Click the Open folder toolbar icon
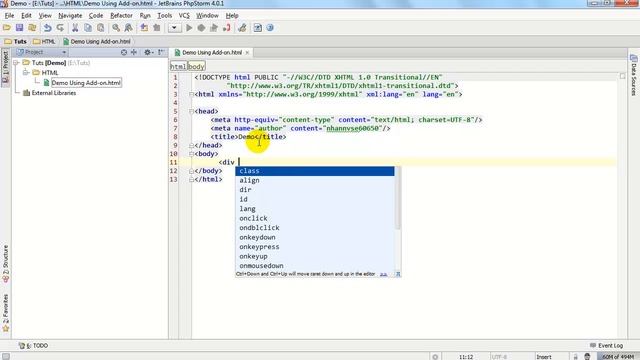Screen dimensions: 640x360 [7, 28]
